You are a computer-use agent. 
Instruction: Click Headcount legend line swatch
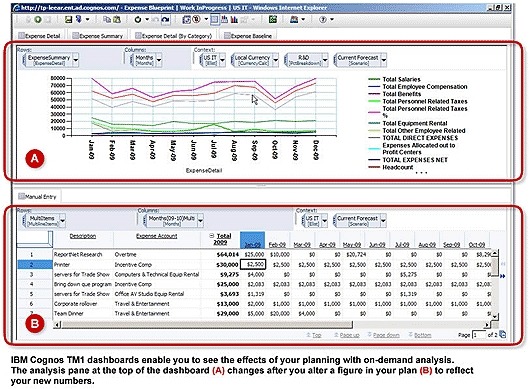pos(374,167)
